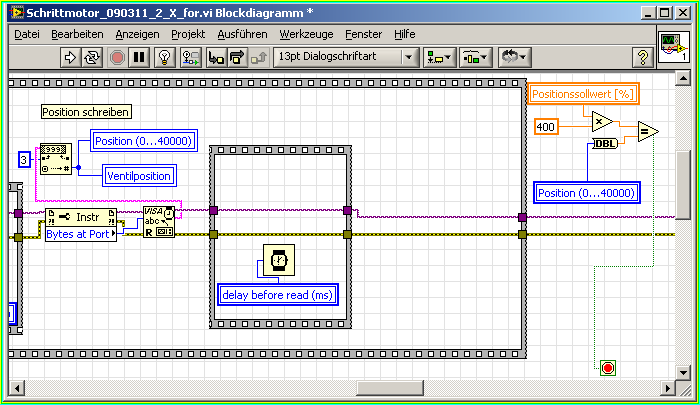Image resolution: width=700 pixels, height=405 pixels.
Task: Click the horizontal scrollbar right arrow
Action: pyautogui.click(x=667, y=388)
